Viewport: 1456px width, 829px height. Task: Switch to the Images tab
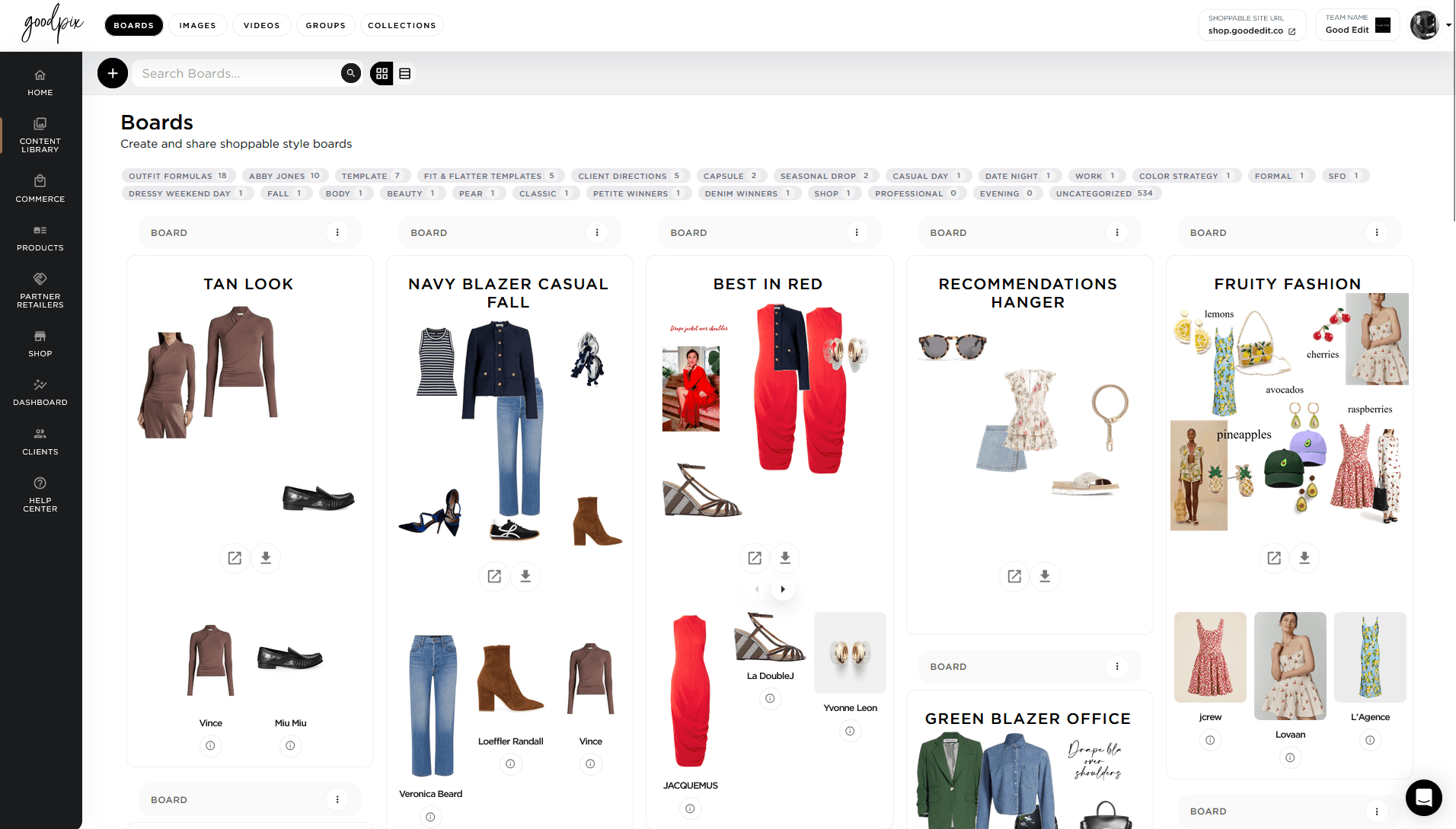(x=197, y=25)
